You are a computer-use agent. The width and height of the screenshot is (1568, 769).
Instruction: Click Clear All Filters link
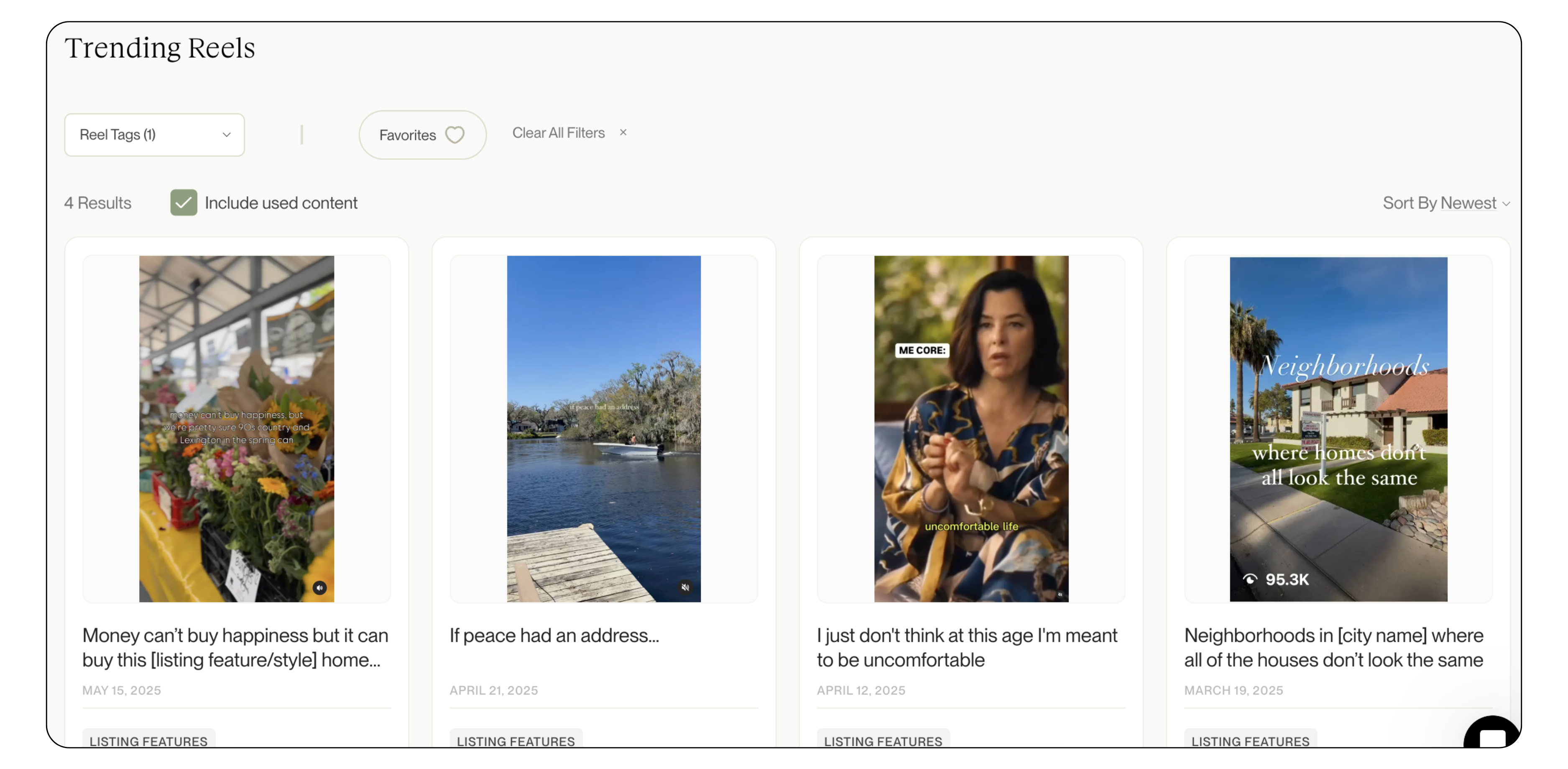tap(558, 133)
